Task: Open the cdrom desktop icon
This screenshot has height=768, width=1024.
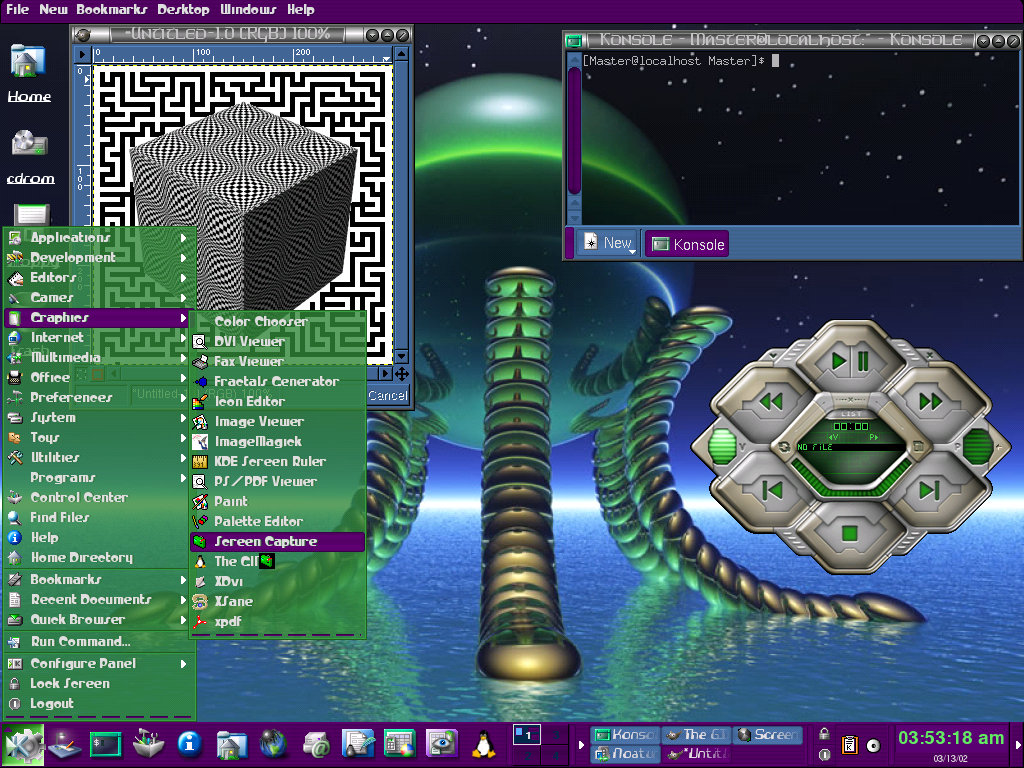Action: (x=30, y=157)
